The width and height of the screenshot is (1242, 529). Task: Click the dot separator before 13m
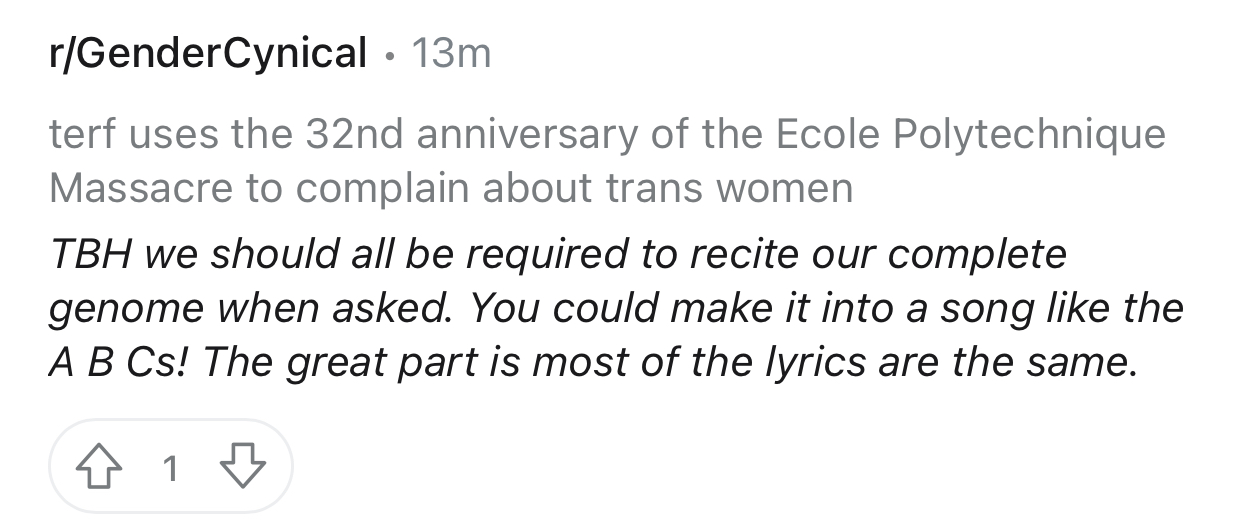coord(389,54)
